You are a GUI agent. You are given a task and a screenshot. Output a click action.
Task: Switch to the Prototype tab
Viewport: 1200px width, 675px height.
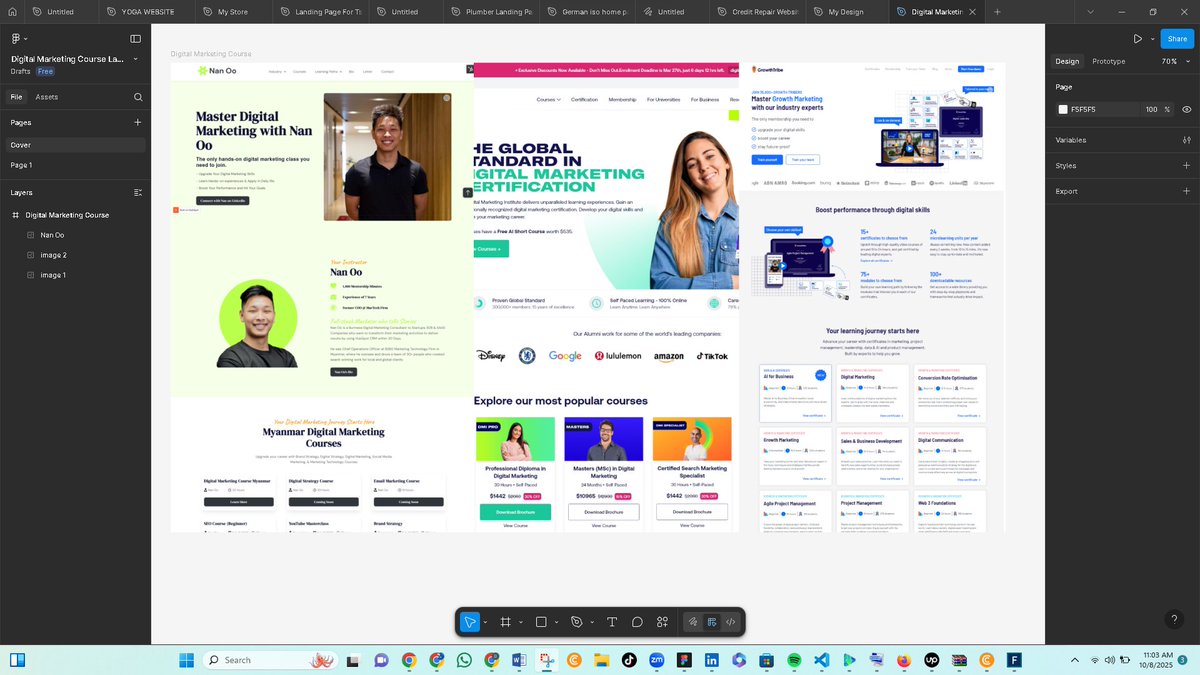point(1108,61)
